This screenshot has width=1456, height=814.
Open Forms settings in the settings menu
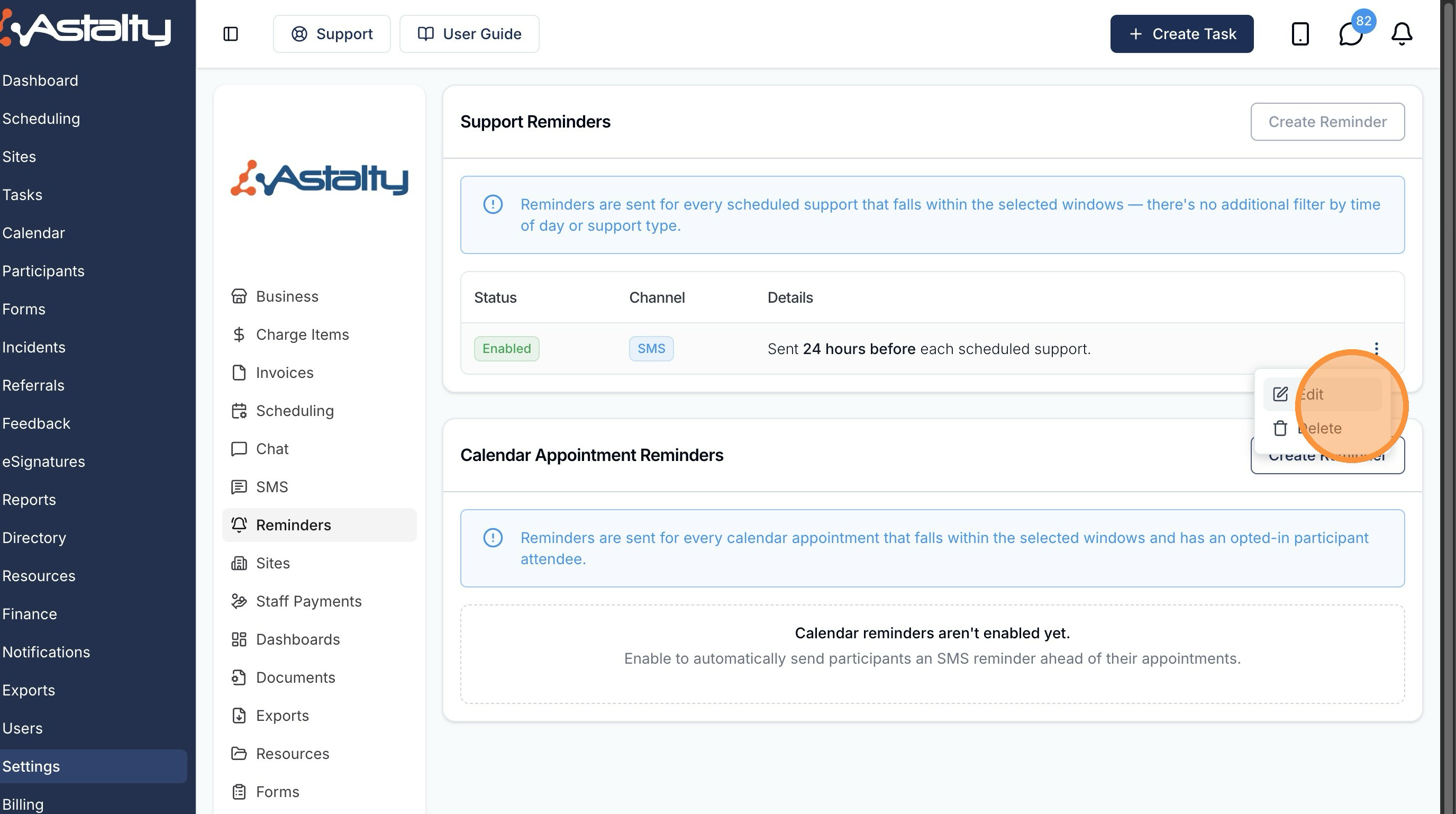point(320,791)
